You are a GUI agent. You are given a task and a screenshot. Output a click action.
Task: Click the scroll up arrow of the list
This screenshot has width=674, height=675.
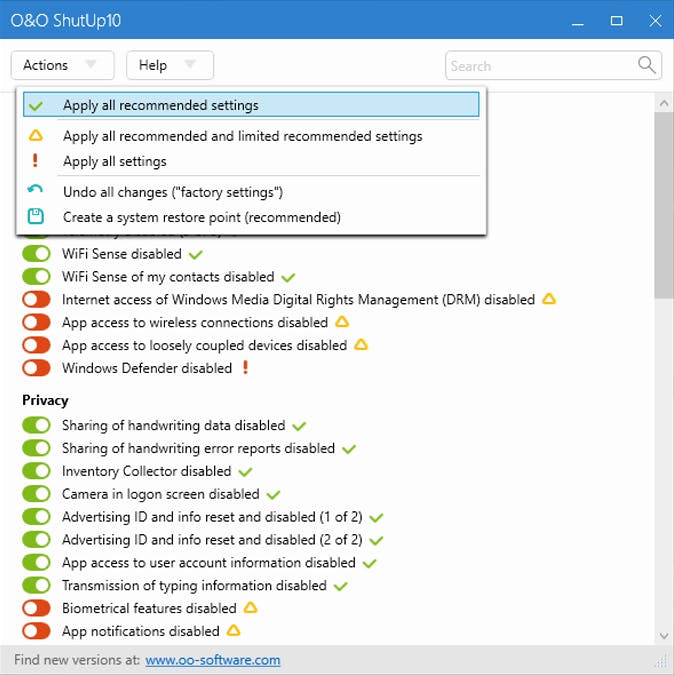click(664, 103)
